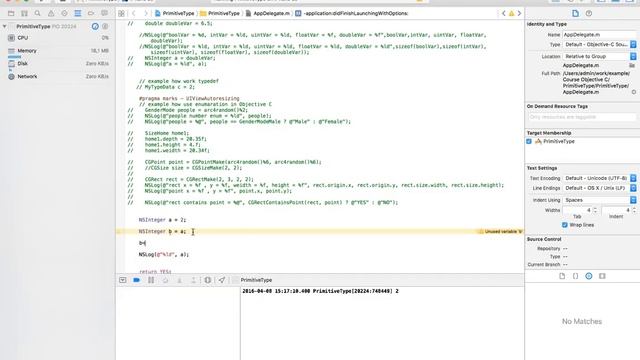Image resolution: width=640 pixels, height=360 pixels.
Task: Select the Debug navigator icon
Action: coord(78,13)
